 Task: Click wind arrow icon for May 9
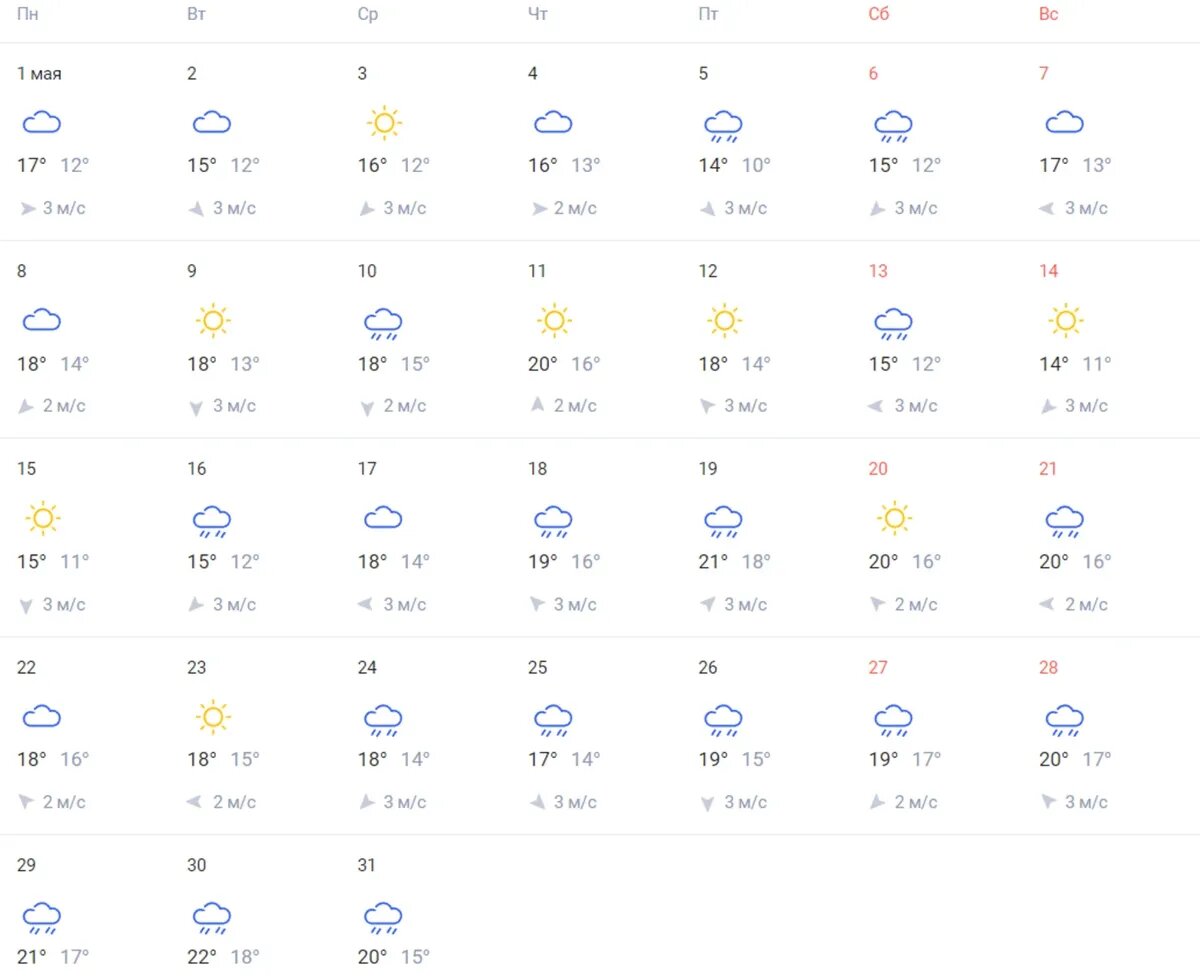coord(197,406)
